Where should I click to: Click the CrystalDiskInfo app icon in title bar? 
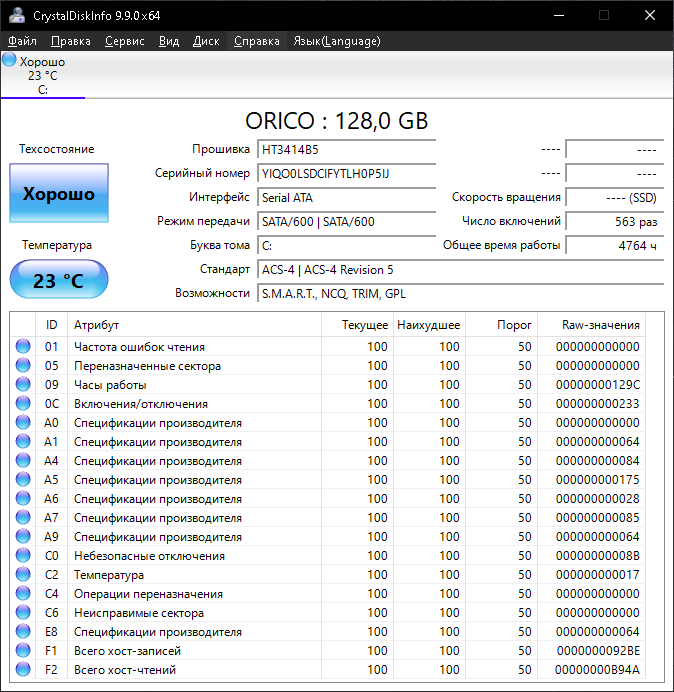(17, 15)
